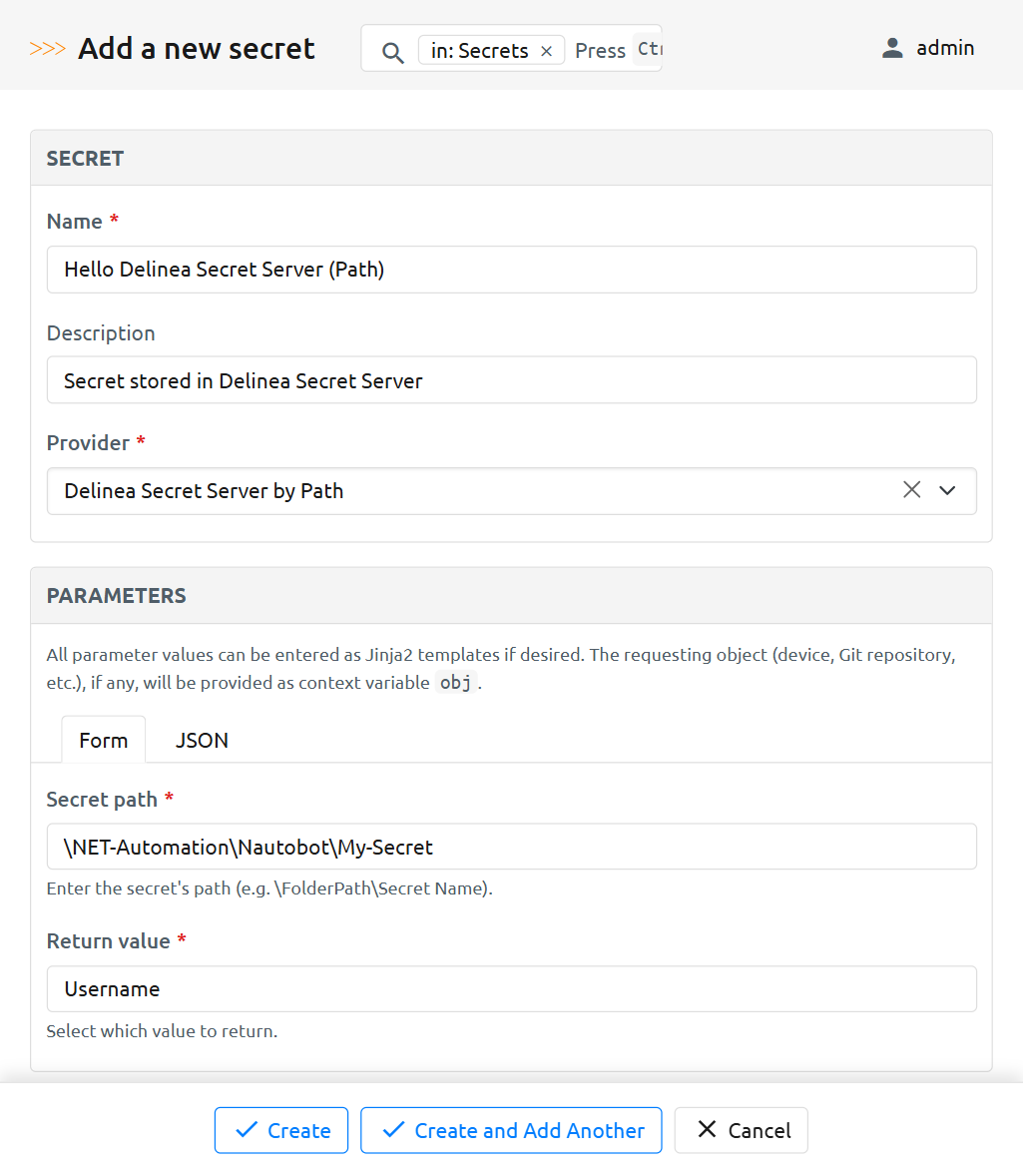Click the Provider field label
Screen dimensions: 1023x1176
point(88,443)
